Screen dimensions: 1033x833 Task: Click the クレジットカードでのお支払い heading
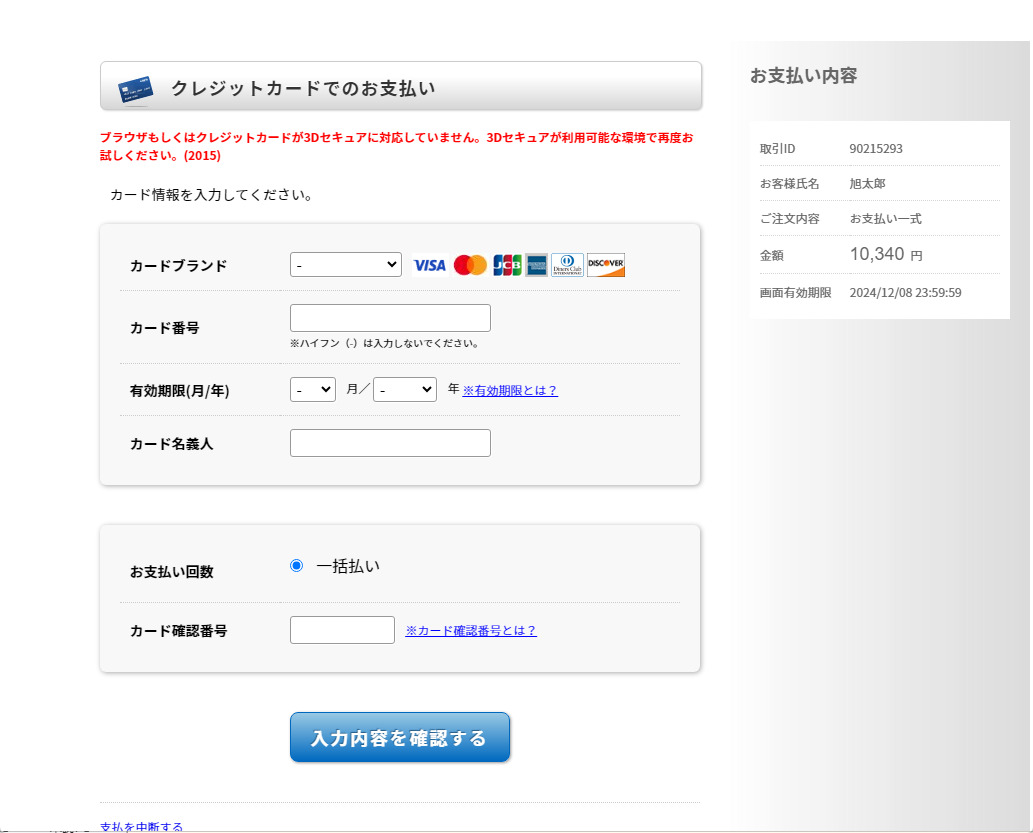point(303,88)
